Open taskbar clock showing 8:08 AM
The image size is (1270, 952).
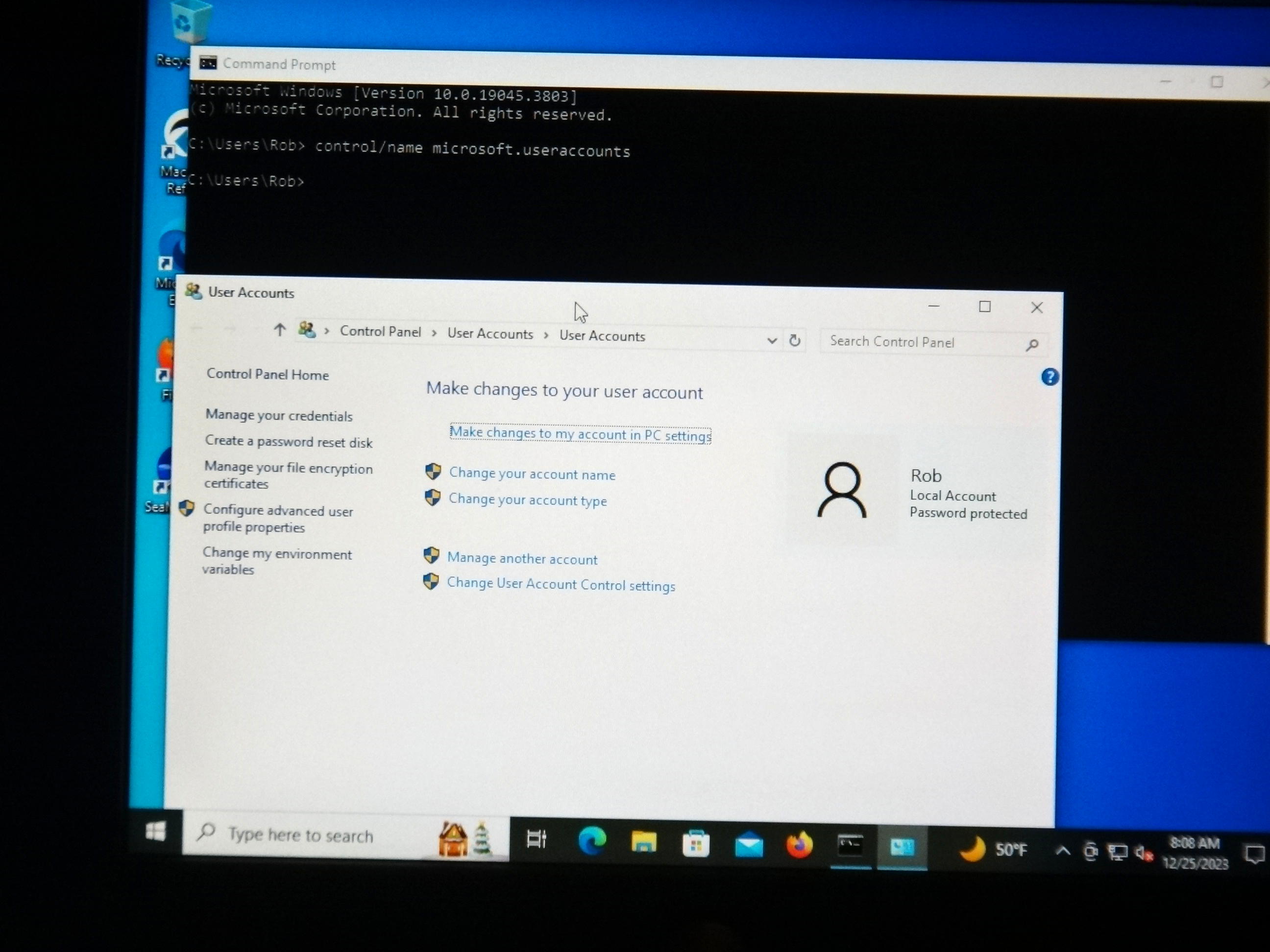[1196, 853]
